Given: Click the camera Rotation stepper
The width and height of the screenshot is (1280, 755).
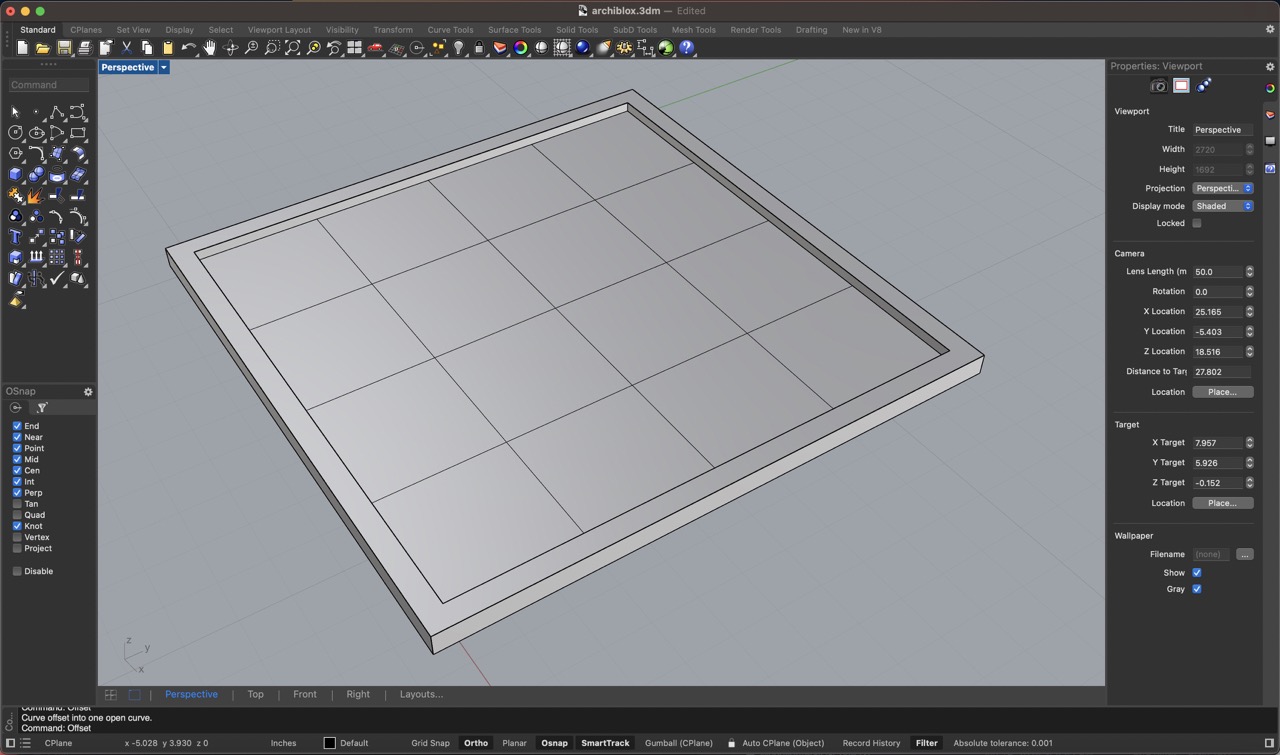Looking at the screenshot, I should 1249,291.
